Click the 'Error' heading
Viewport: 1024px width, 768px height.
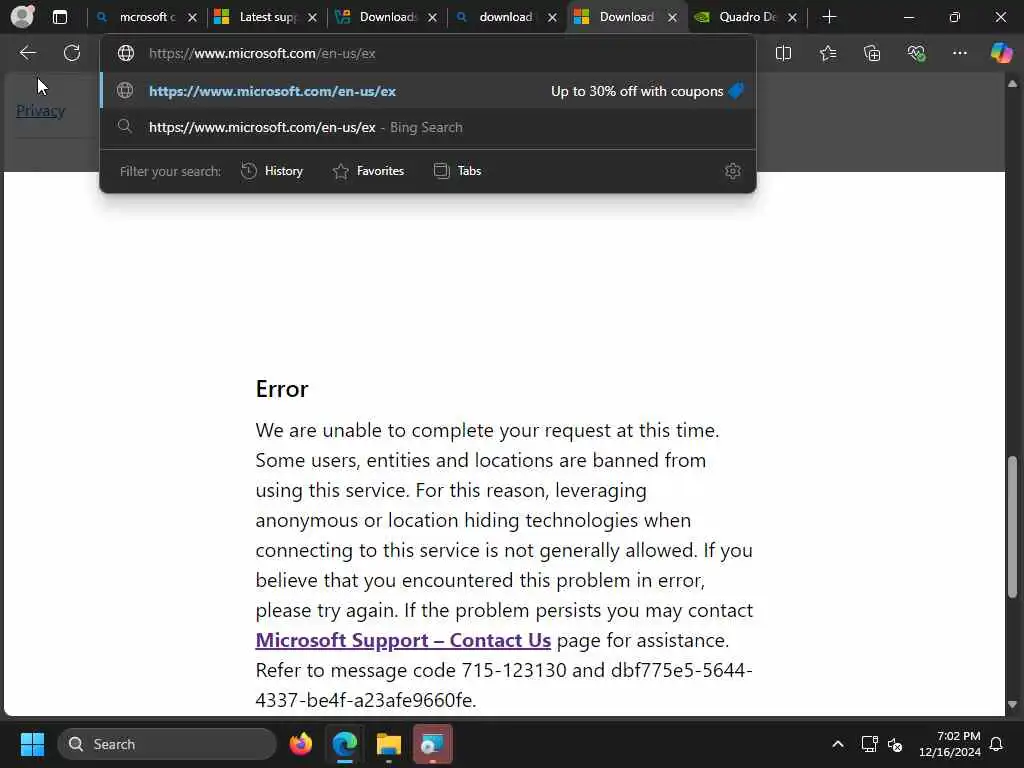(x=281, y=389)
